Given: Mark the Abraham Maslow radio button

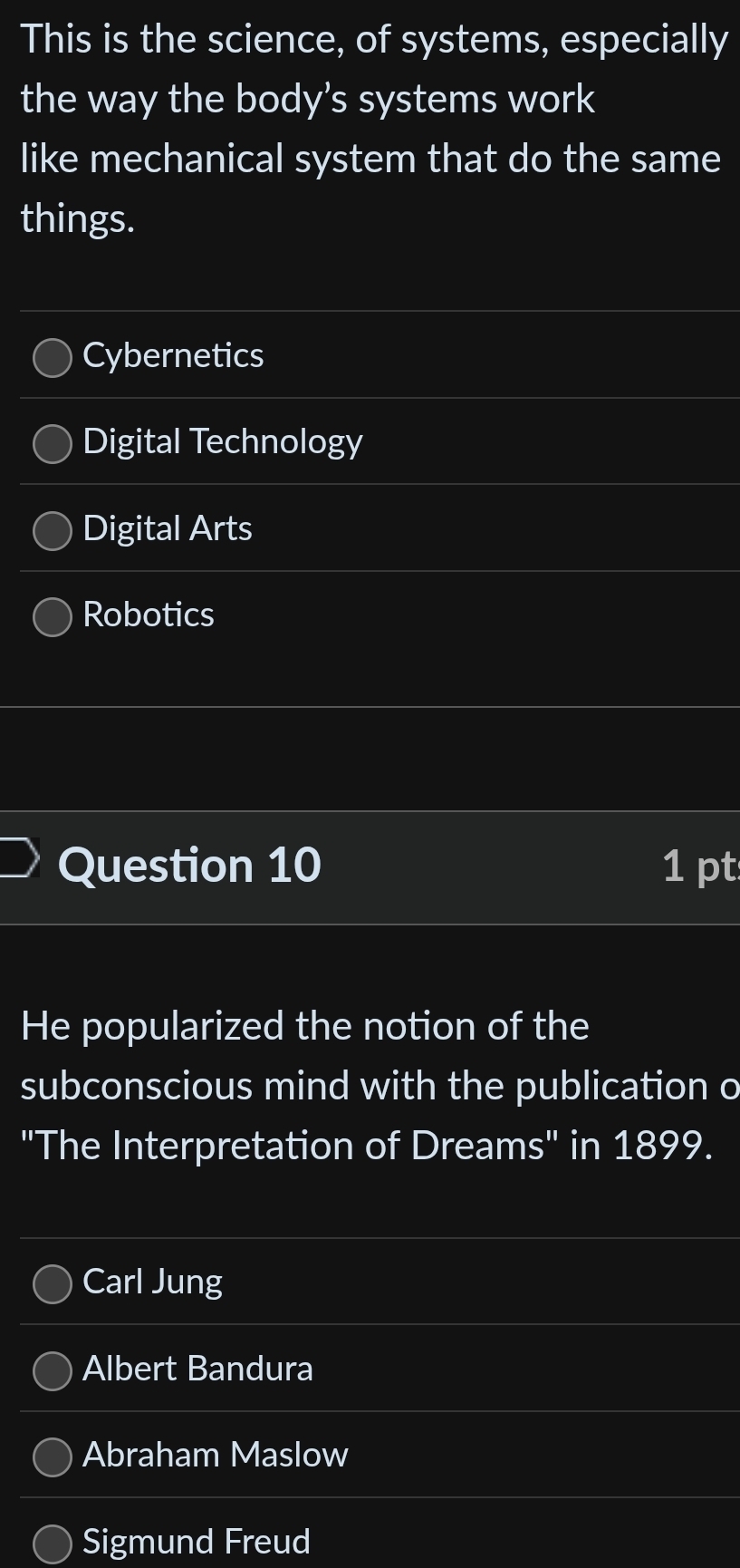Looking at the screenshot, I should tap(53, 1457).
